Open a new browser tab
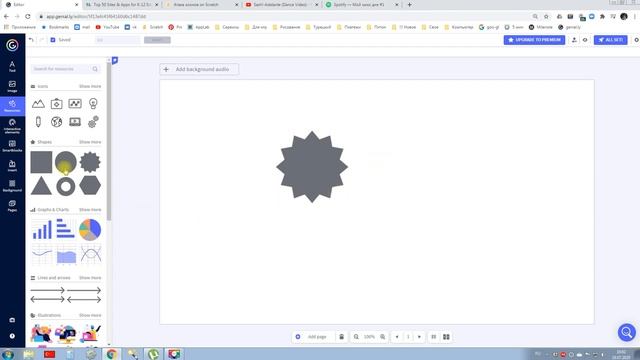640x360 pixels. (409, 4)
